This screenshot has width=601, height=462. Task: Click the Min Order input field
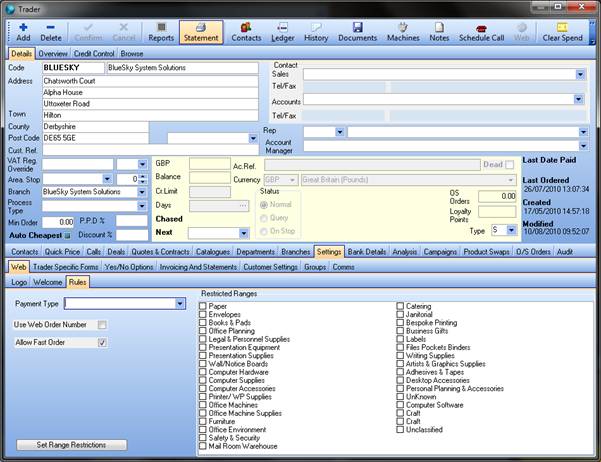click(58, 222)
